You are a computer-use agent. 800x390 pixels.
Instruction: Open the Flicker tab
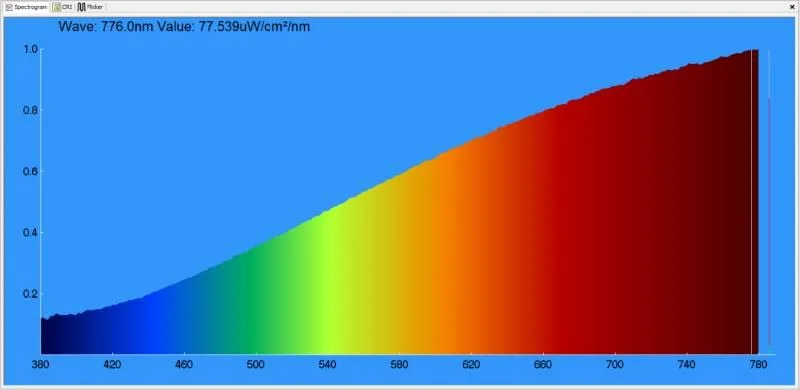[x=90, y=7]
